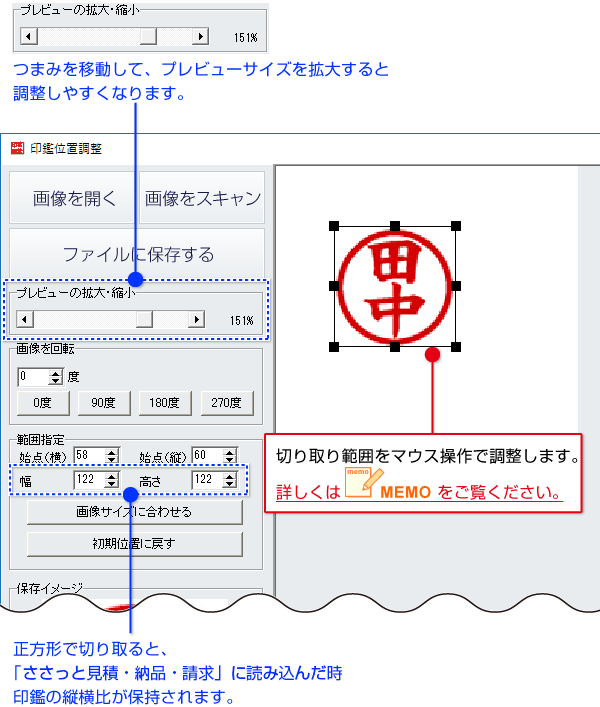This screenshot has width=600, height=707.
Task: Click middle-right crop handle of stamp
Action: pyautogui.click(x=456, y=286)
